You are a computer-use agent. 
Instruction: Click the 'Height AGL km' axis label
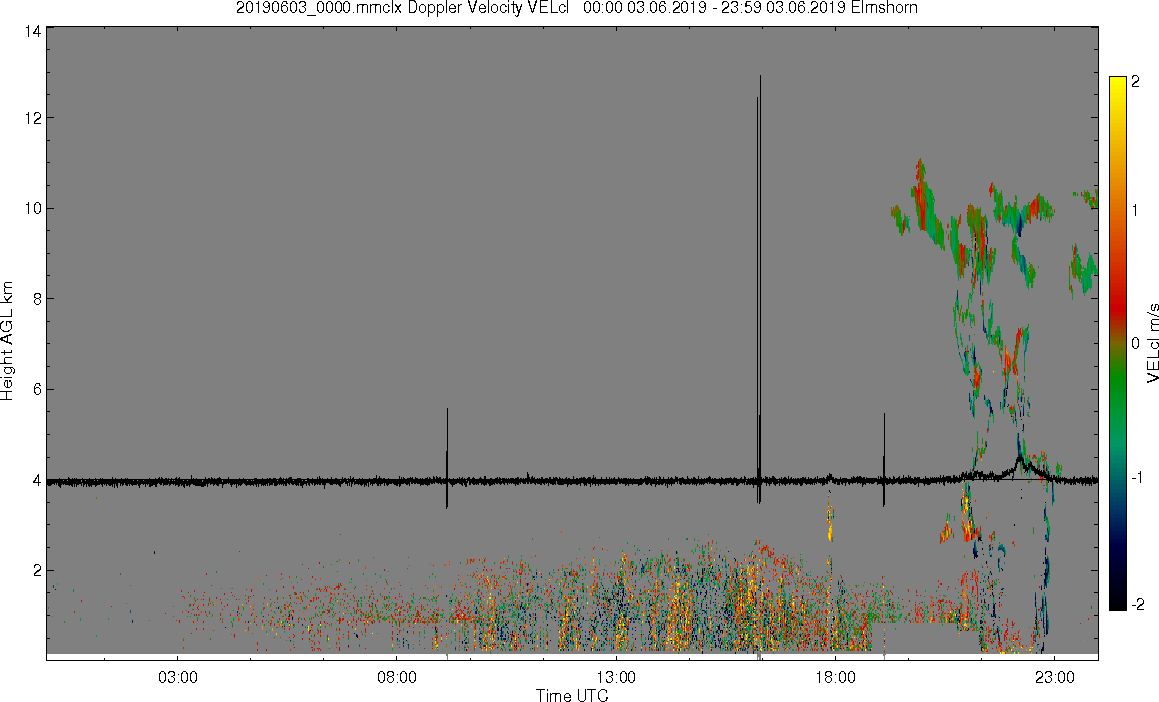[7, 341]
